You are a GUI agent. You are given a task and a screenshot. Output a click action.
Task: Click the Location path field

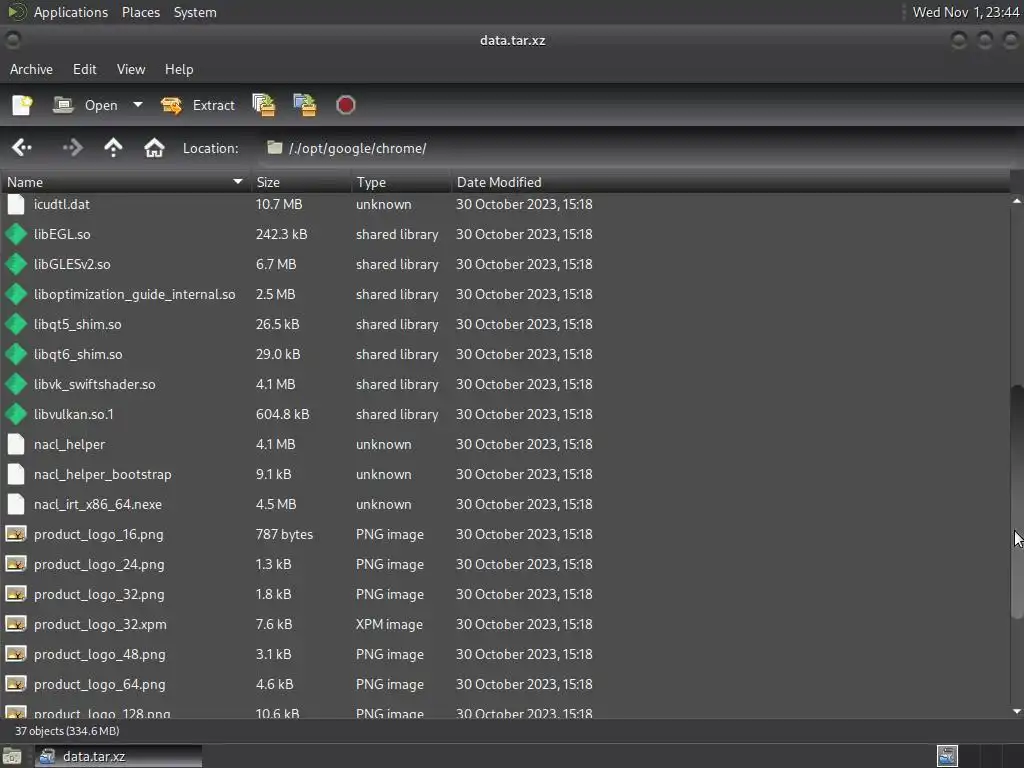point(640,148)
